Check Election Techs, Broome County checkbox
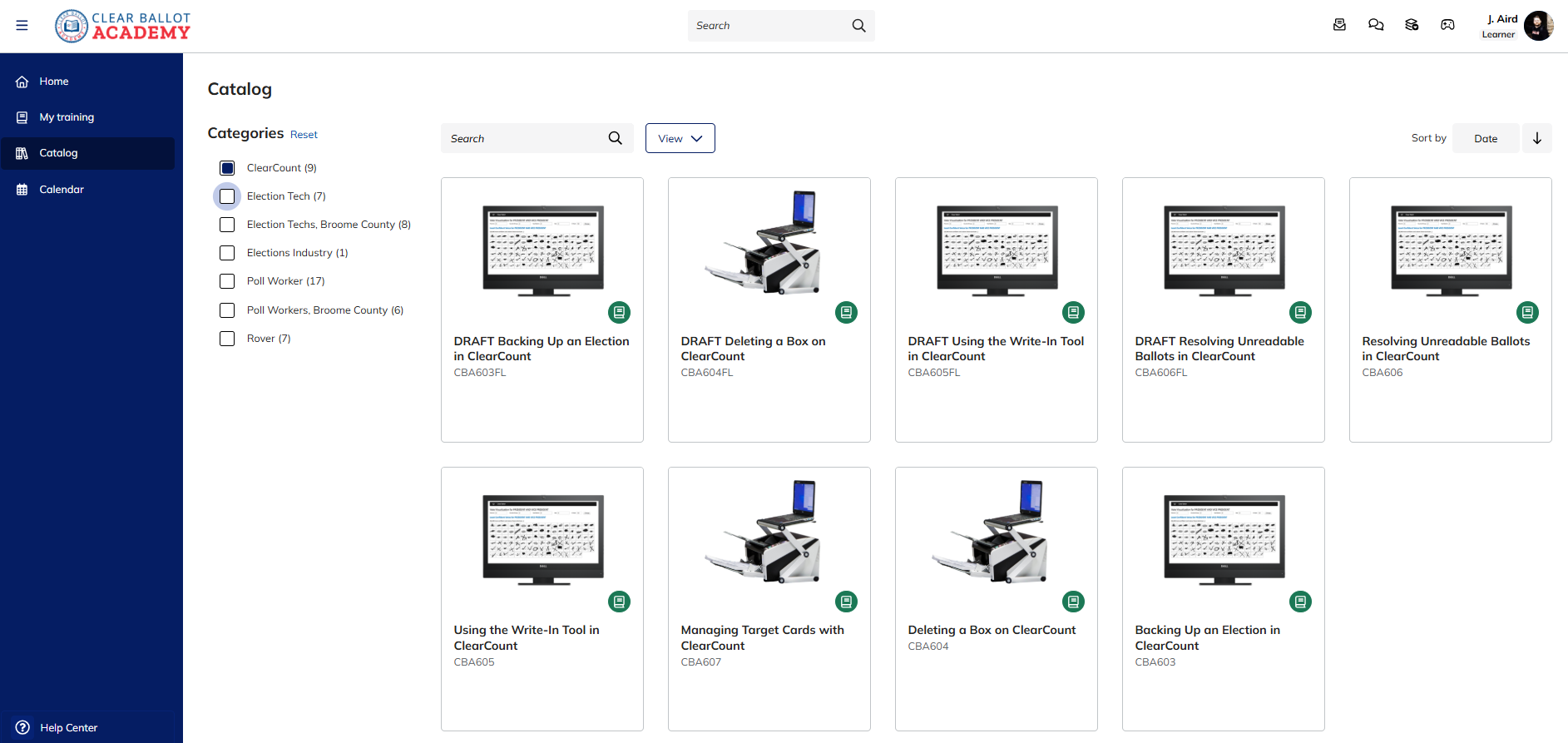Screen dimensions: 1568x743 click(x=227, y=225)
